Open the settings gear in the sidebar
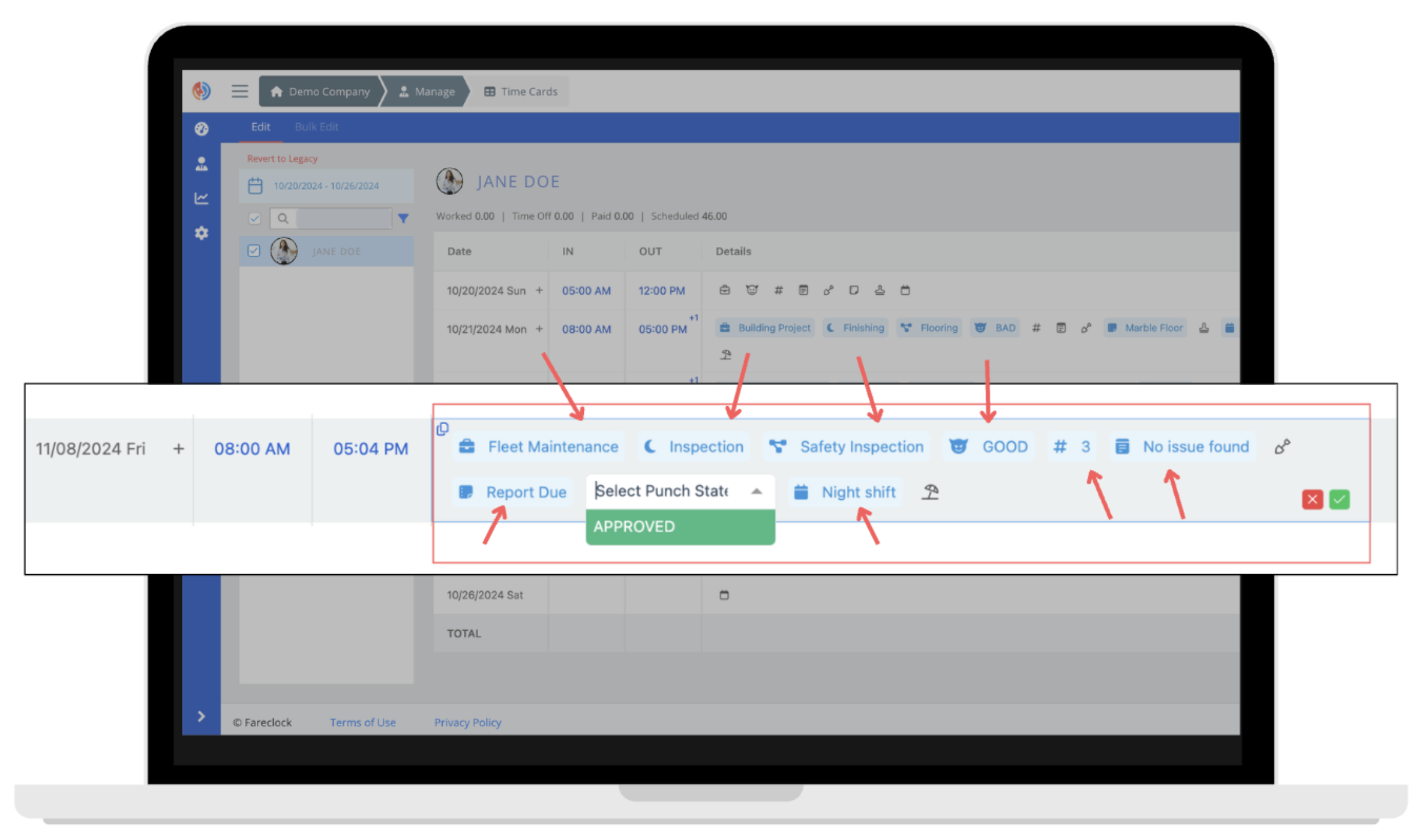Screen dimensions: 1422x840 click(202, 233)
